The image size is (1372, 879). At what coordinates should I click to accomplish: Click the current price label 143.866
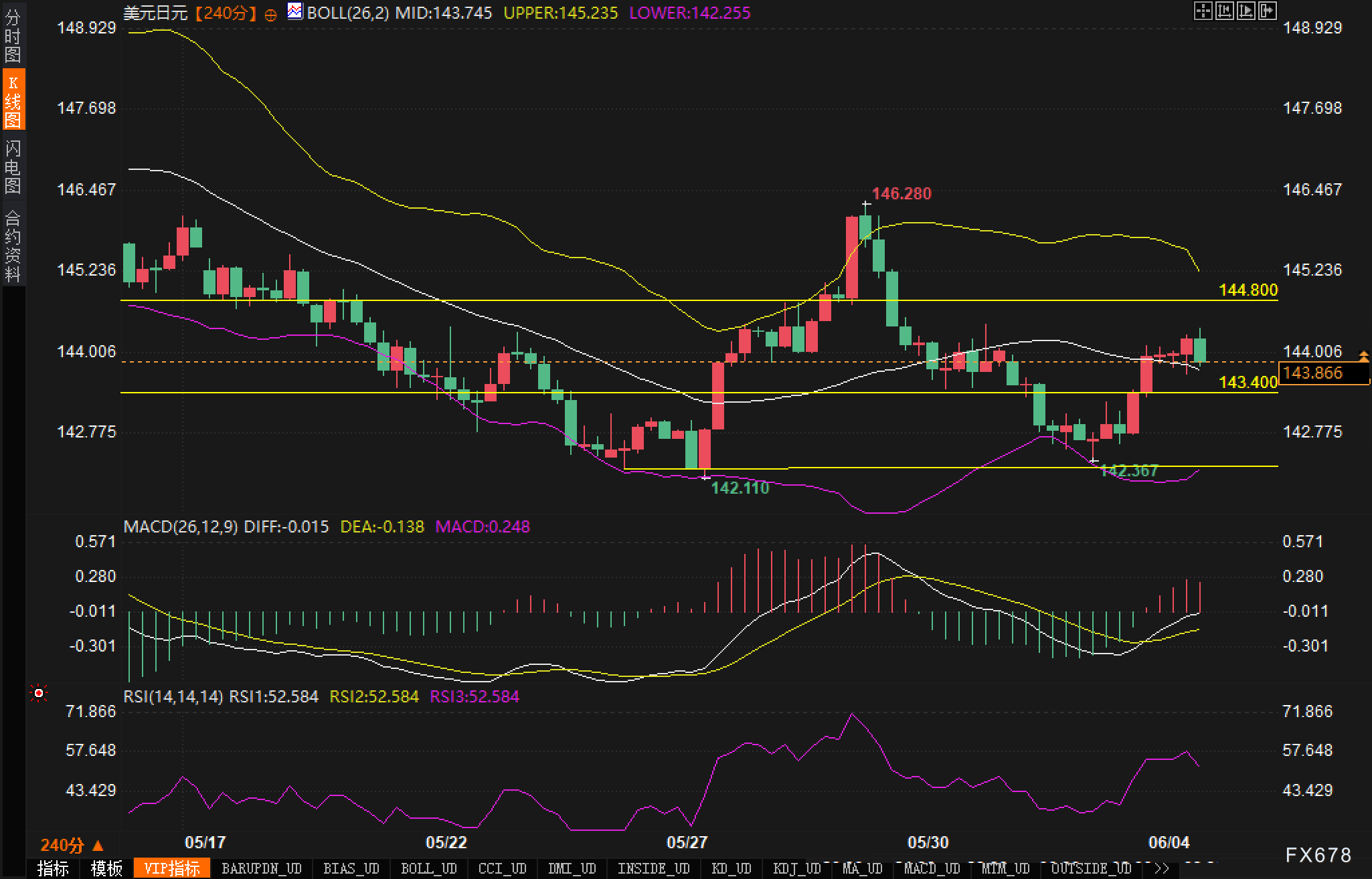(x=1313, y=373)
